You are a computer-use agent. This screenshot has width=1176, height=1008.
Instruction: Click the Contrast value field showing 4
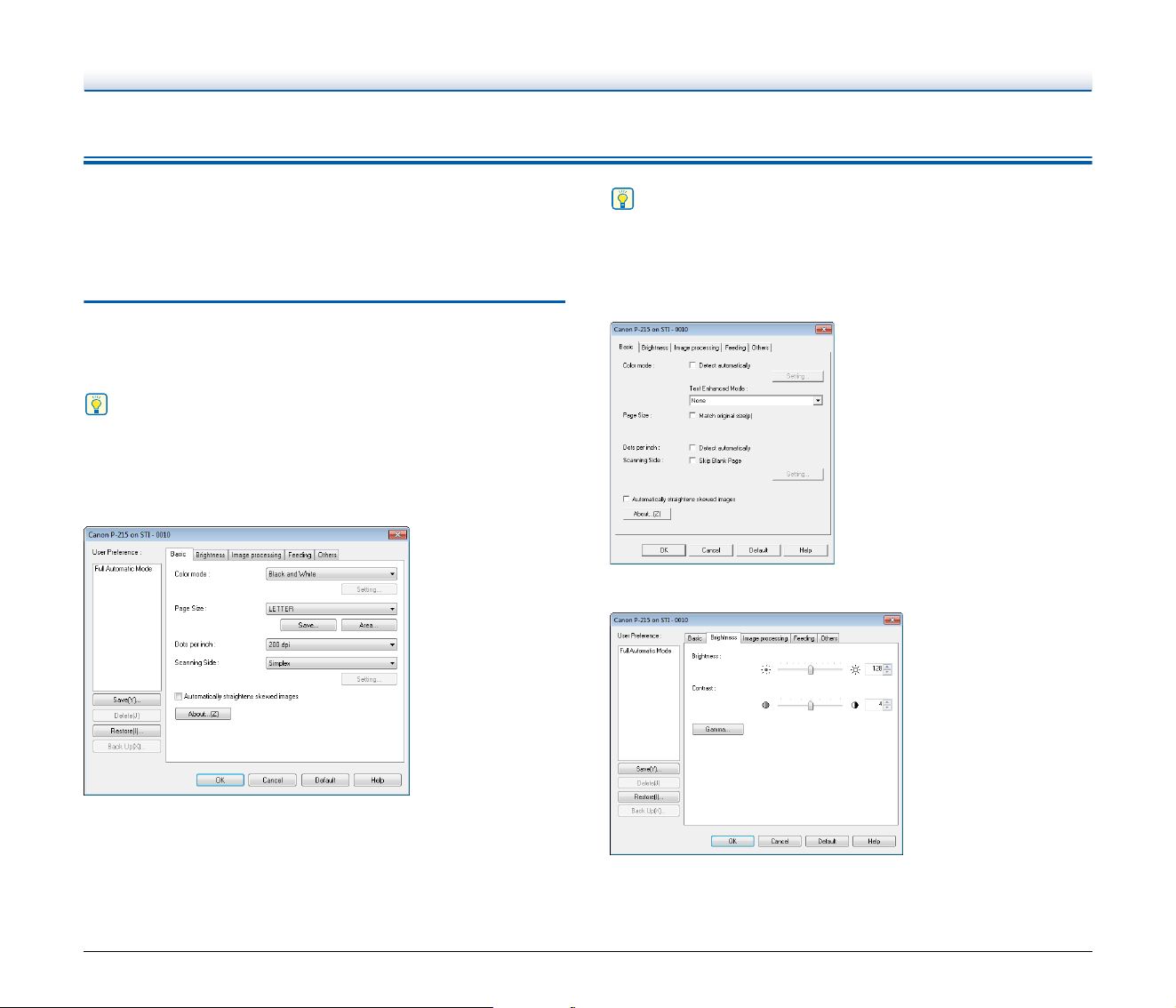(874, 705)
